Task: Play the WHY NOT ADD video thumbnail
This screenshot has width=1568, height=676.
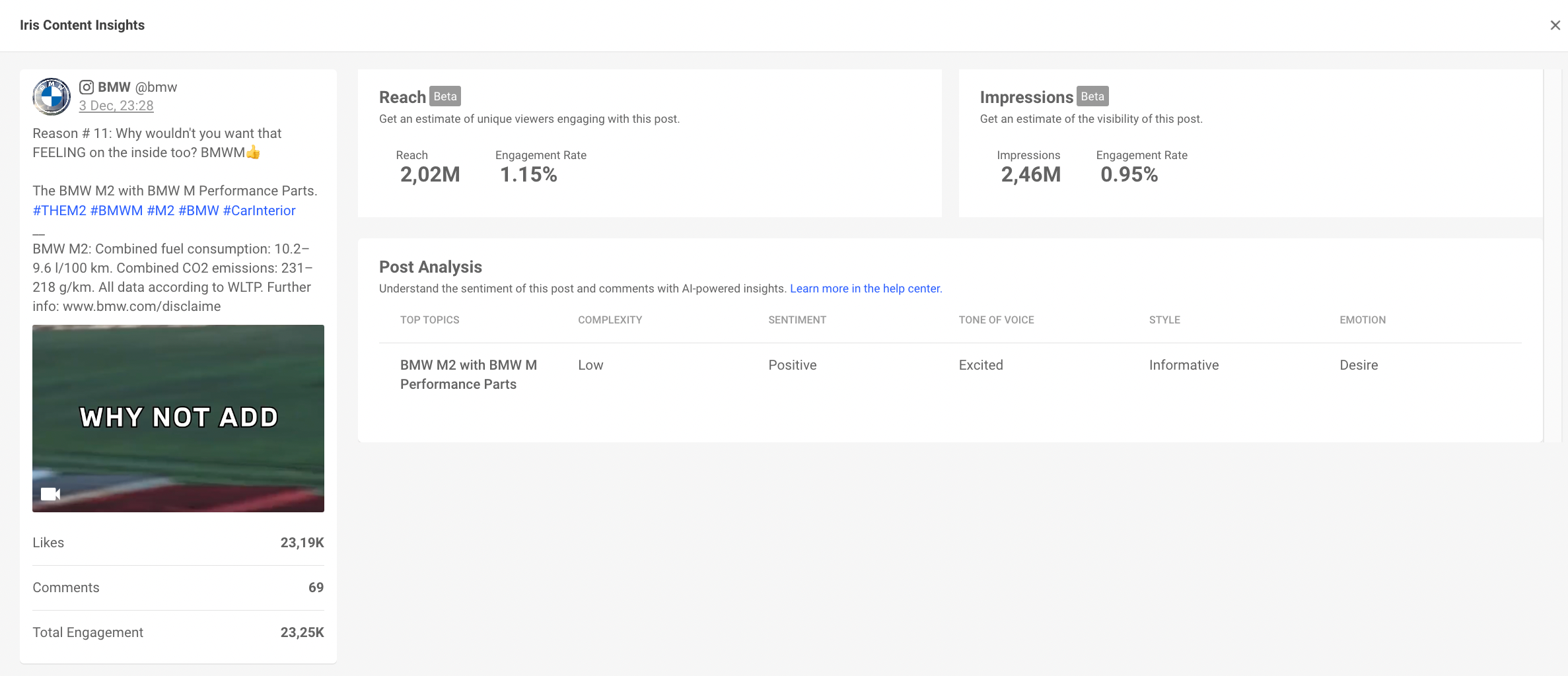Action: click(x=178, y=418)
